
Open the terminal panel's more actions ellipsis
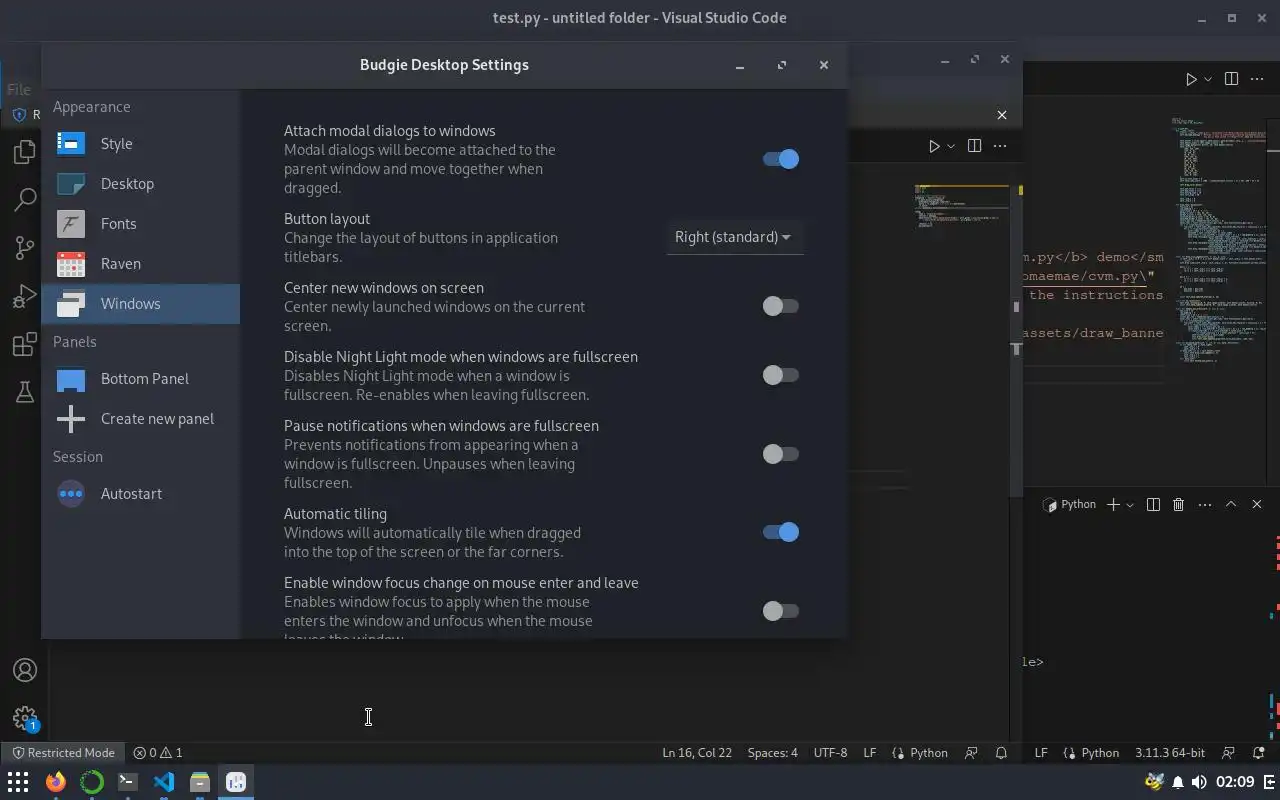point(1204,505)
